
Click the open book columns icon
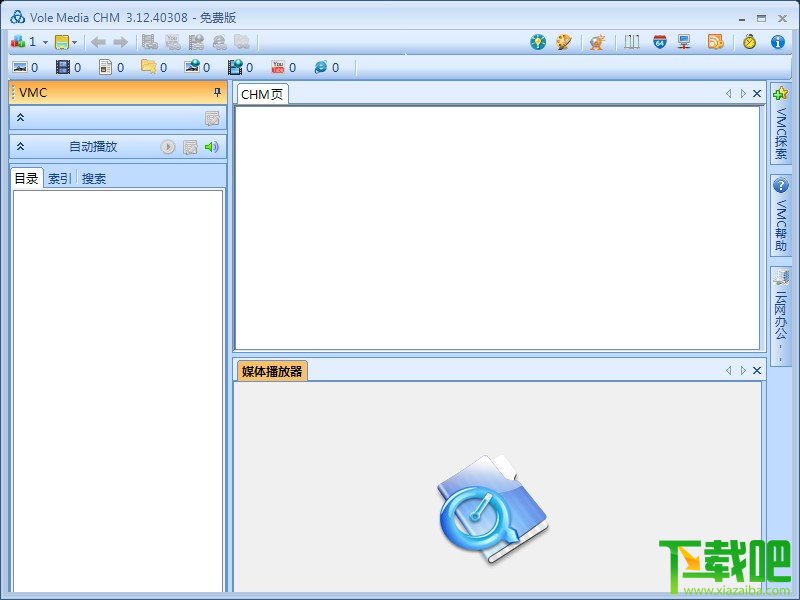(x=632, y=42)
